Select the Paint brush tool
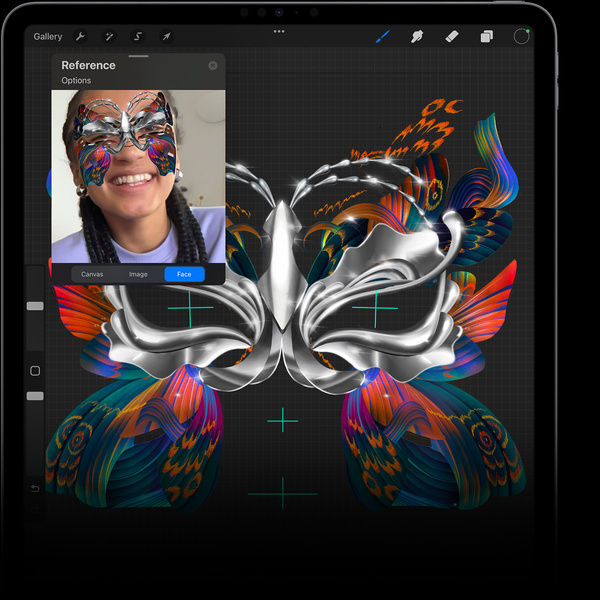The image size is (600, 600). (383, 37)
